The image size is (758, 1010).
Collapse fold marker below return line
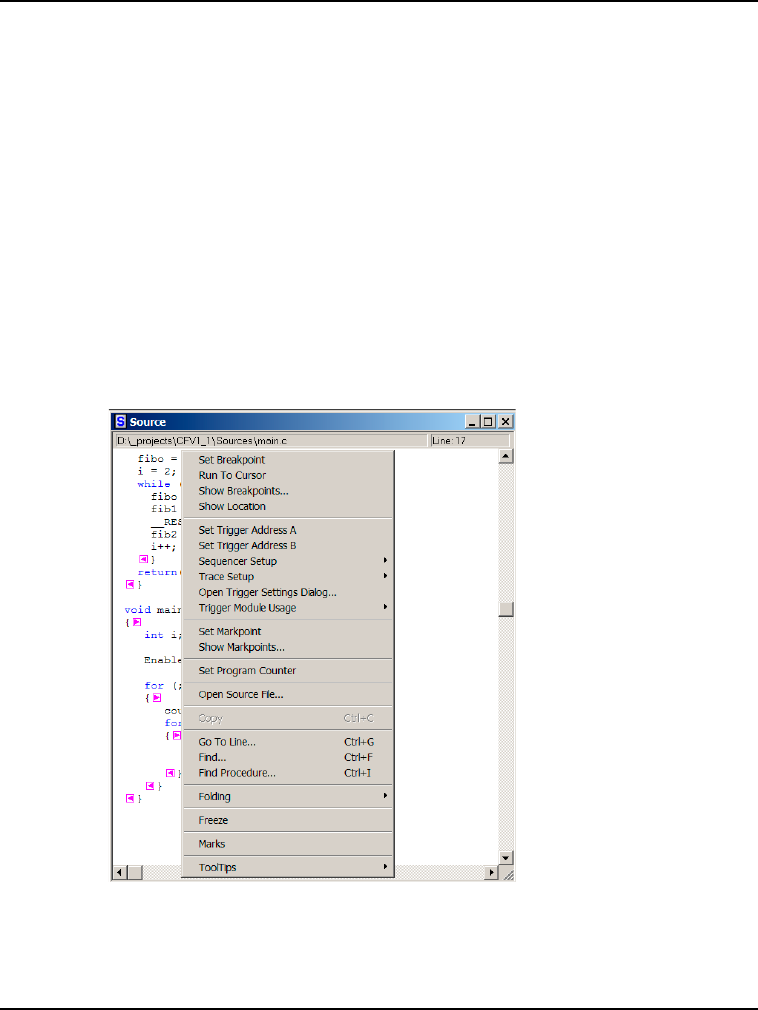(130, 584)
